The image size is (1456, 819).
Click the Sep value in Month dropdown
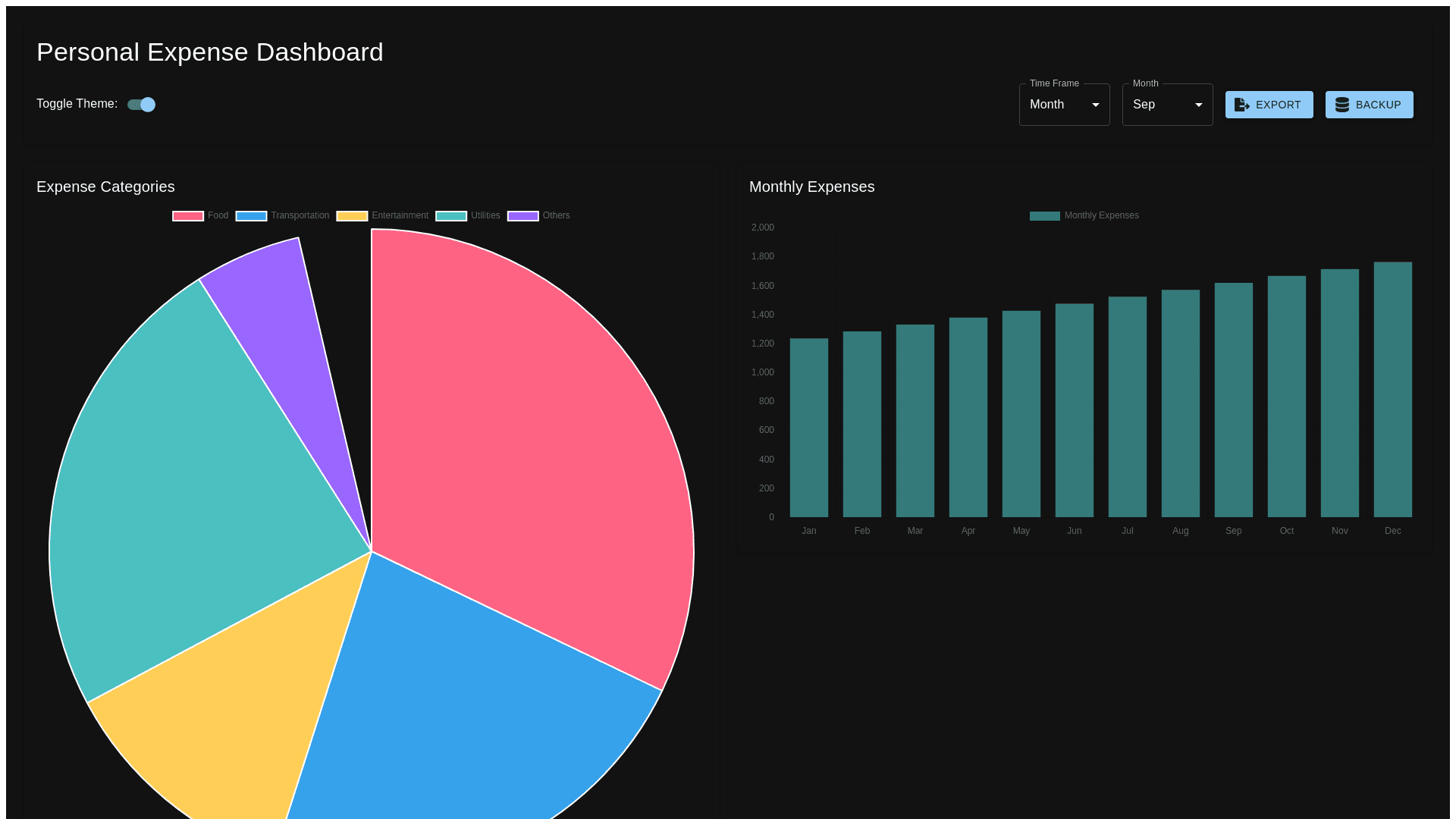1144,105
